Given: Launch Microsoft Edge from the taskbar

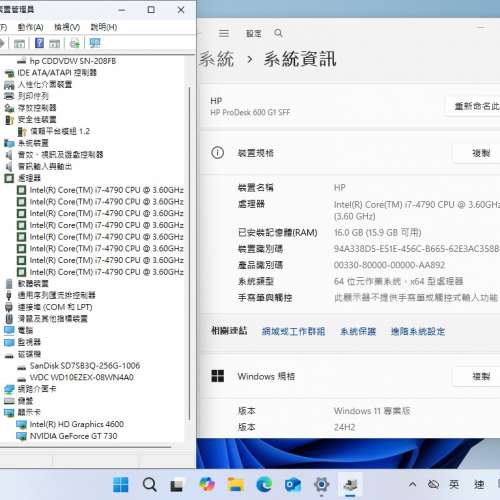Looking at the screenshot, I should [264, 484].
